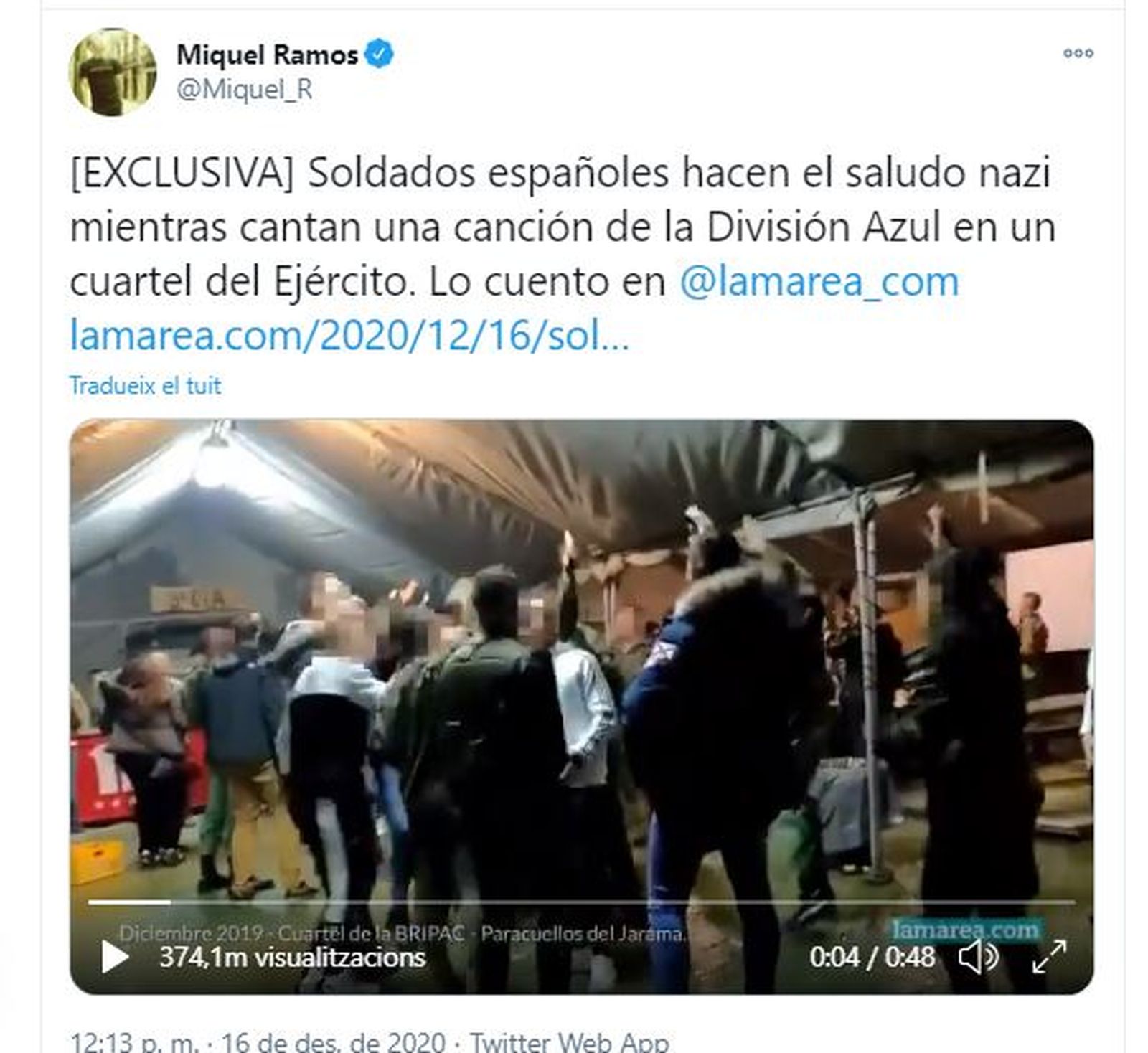This screenshot has width=1148, height=1053.
Task: Play the embedded video
Action: click(x=115, y=957)
